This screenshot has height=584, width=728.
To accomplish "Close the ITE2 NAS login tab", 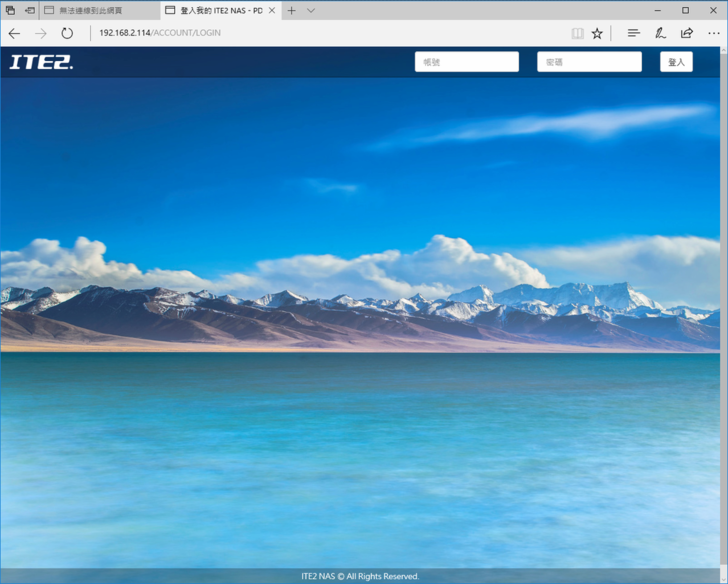I will tap(272, 10).
